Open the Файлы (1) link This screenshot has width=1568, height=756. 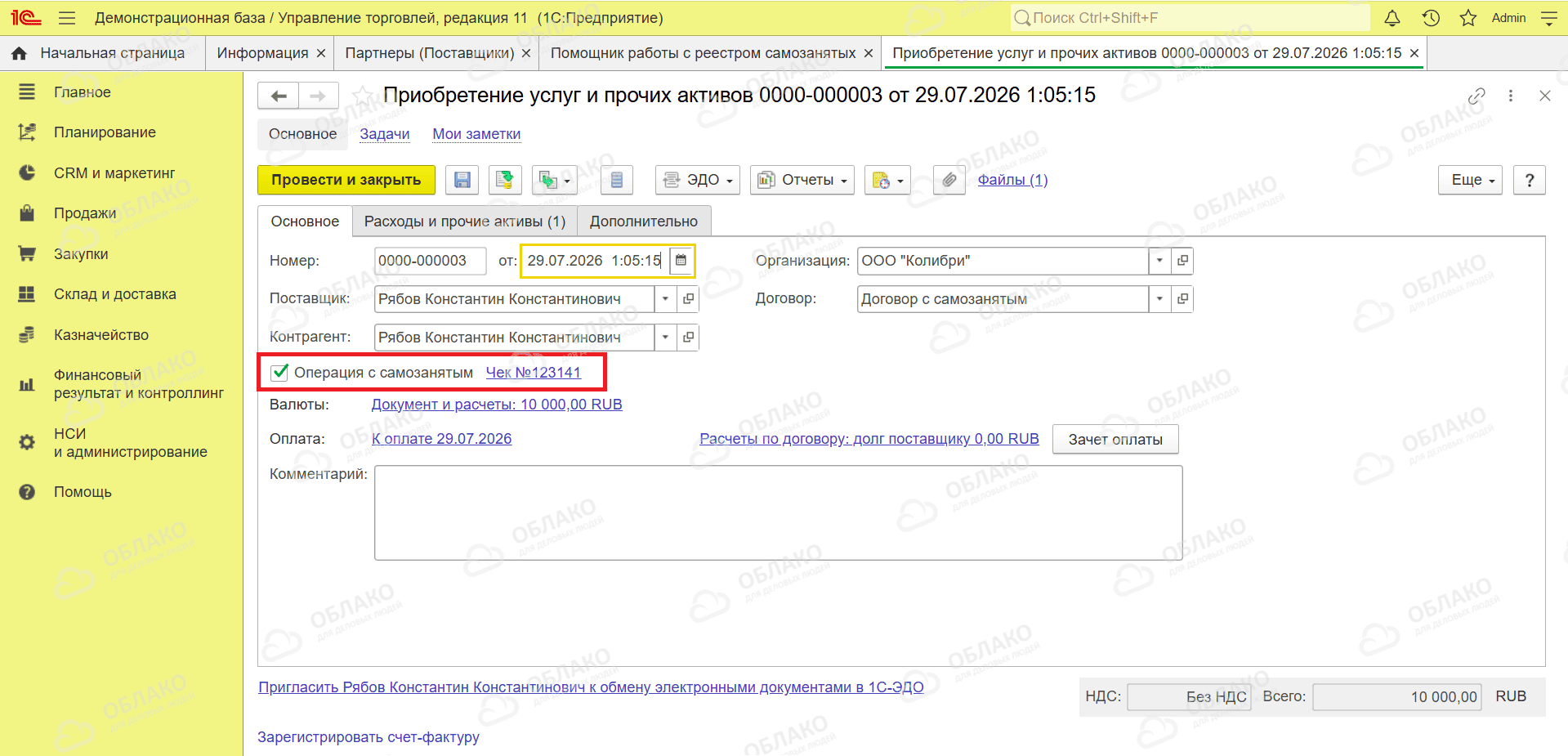[1012, 180]
